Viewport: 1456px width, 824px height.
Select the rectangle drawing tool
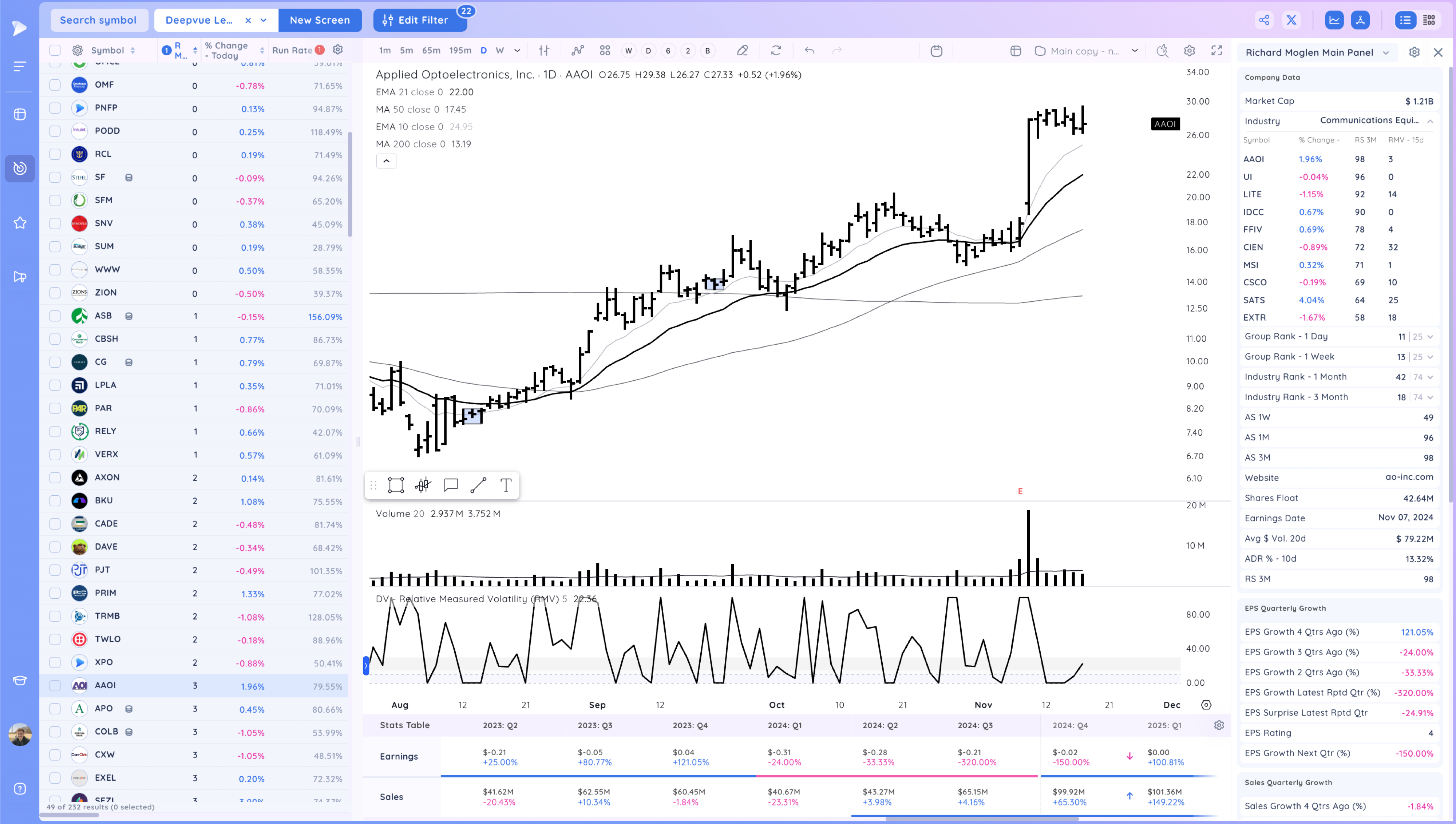click(x=396, y=485)
